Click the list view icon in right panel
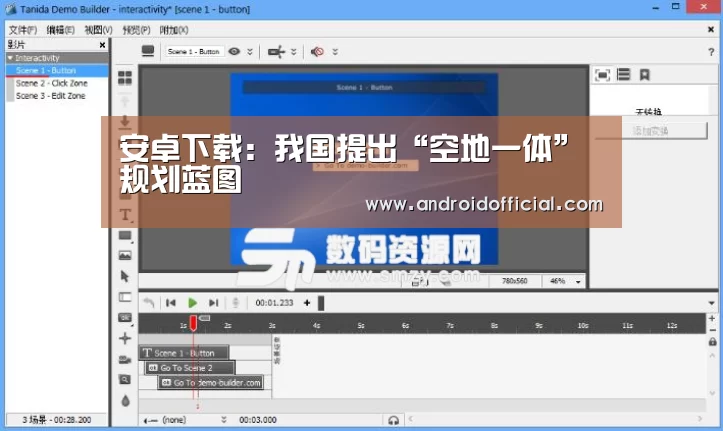Screen dimensions: 723x431 coord(623,74)
